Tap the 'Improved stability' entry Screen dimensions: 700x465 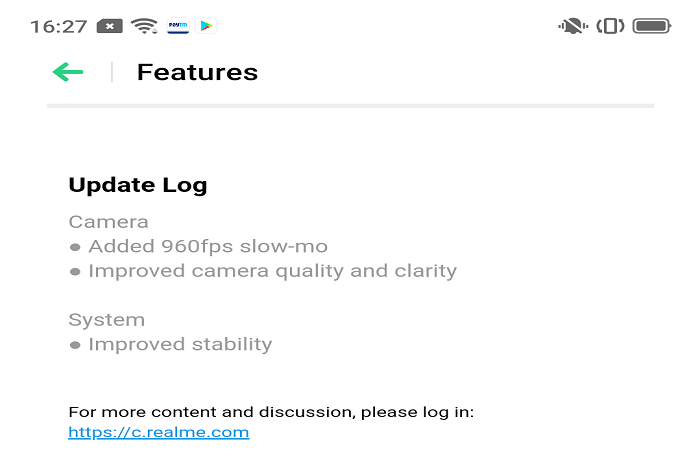coord(180,345)
